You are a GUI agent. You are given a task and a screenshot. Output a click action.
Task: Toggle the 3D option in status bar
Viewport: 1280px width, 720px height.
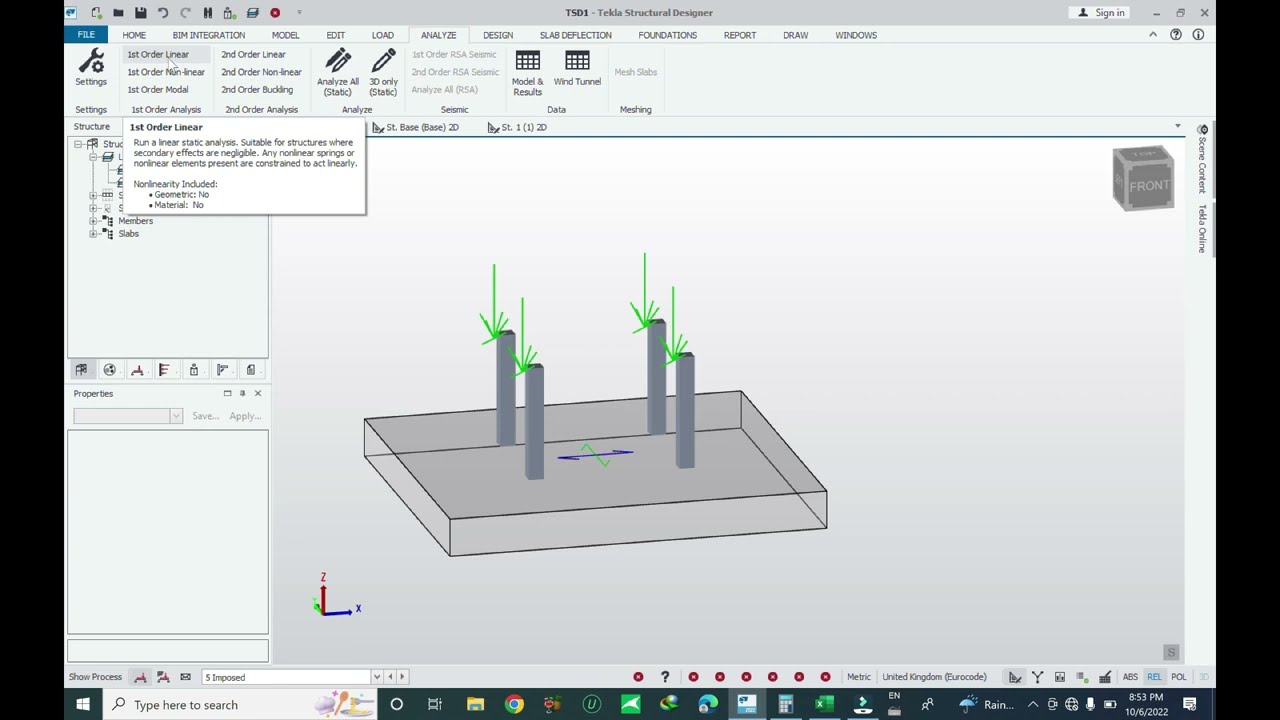[1203, 677]
